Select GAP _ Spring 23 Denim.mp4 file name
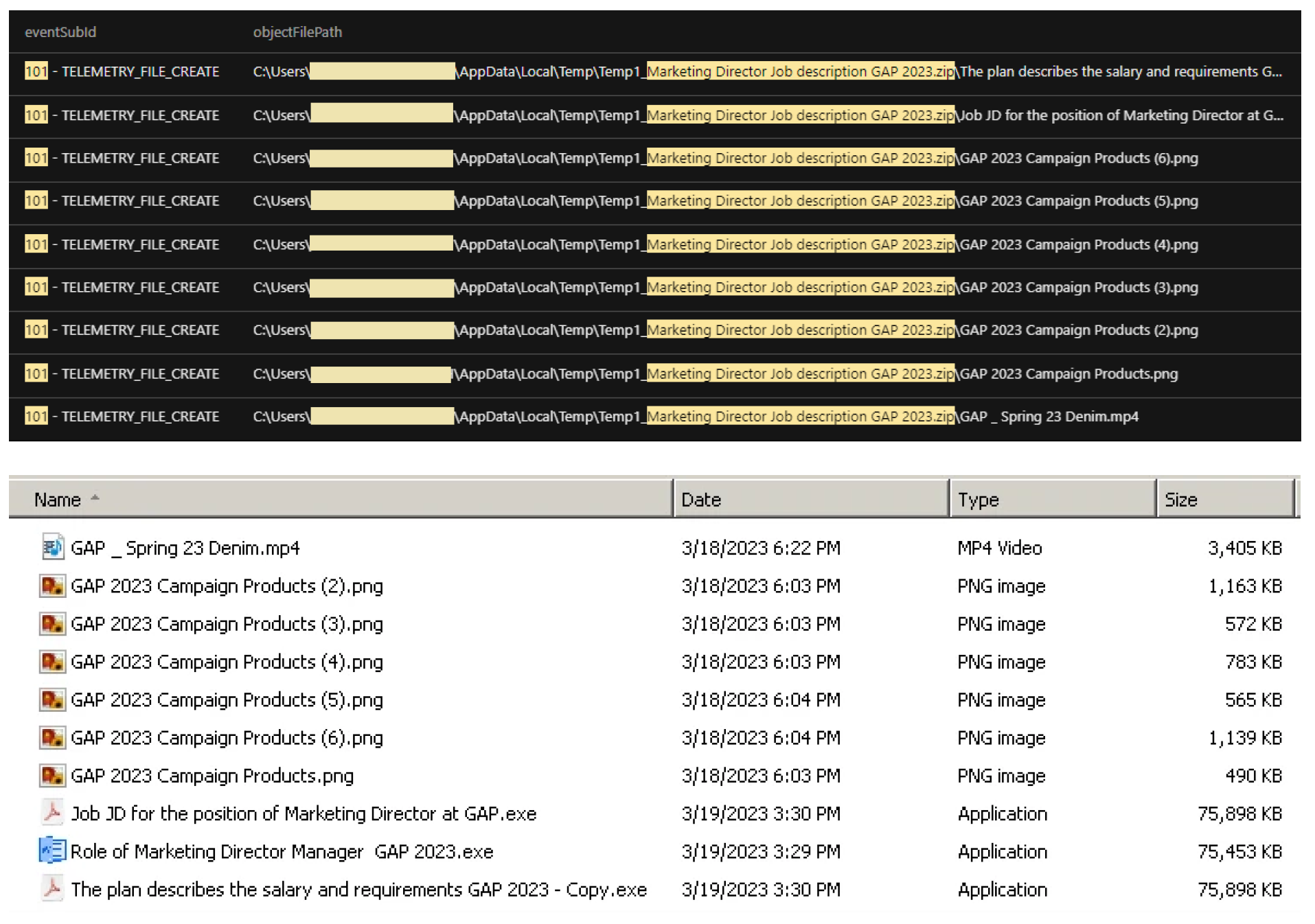 (x=185, y=548)
